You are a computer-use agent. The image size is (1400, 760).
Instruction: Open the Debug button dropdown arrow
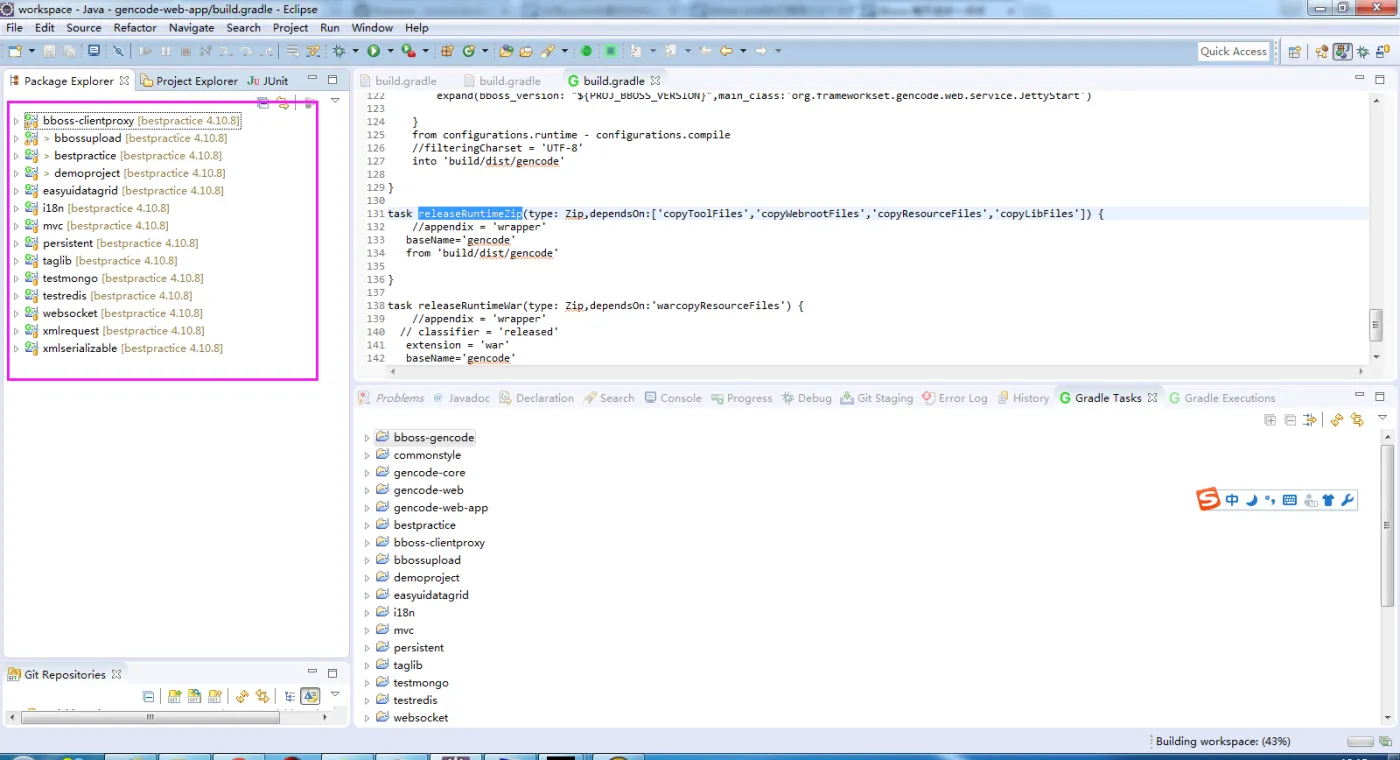pyautogui.click(x=355, y=50)
